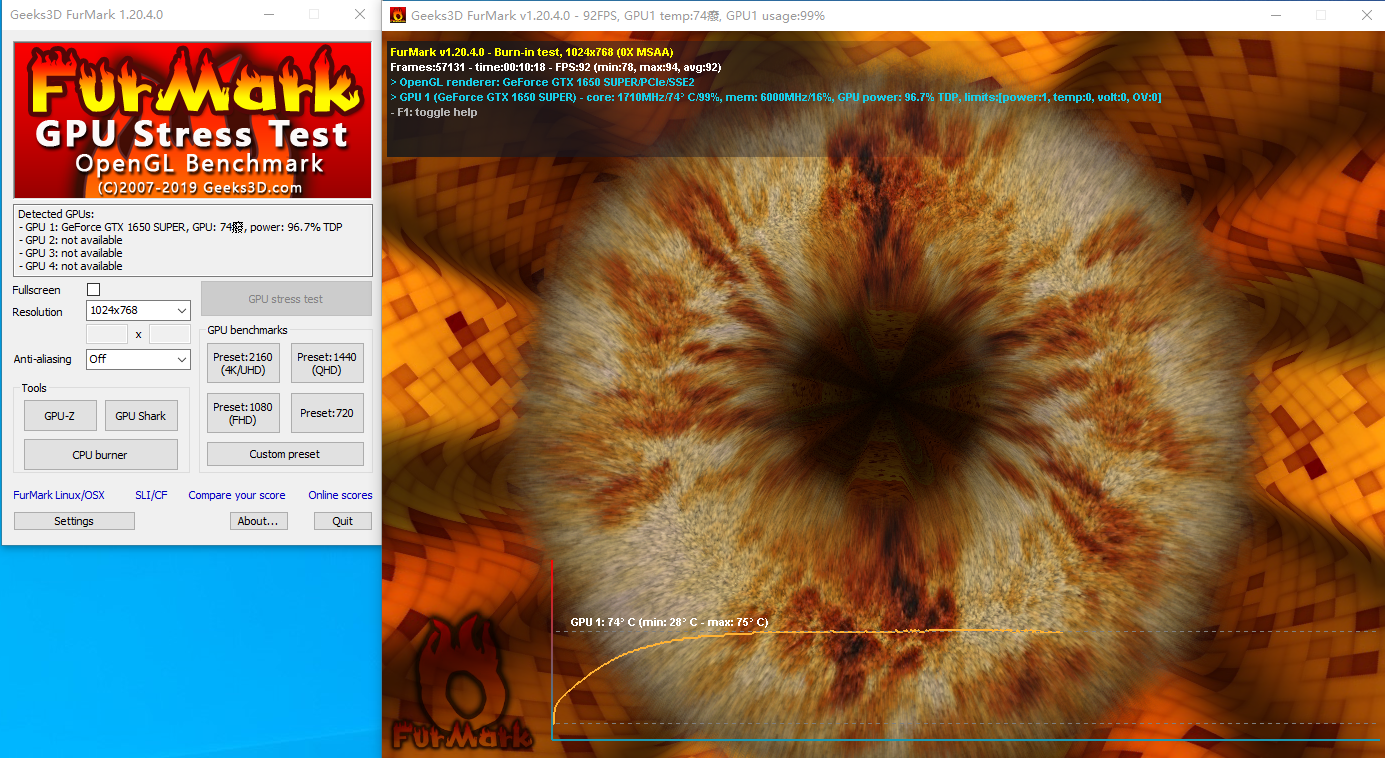Click the 'F1: toggle help' overlay text
Screen dimensions: 1385x758
point(434,112)
